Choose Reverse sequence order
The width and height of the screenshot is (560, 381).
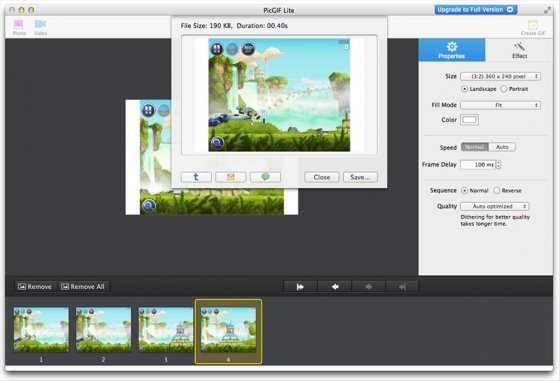508,191
